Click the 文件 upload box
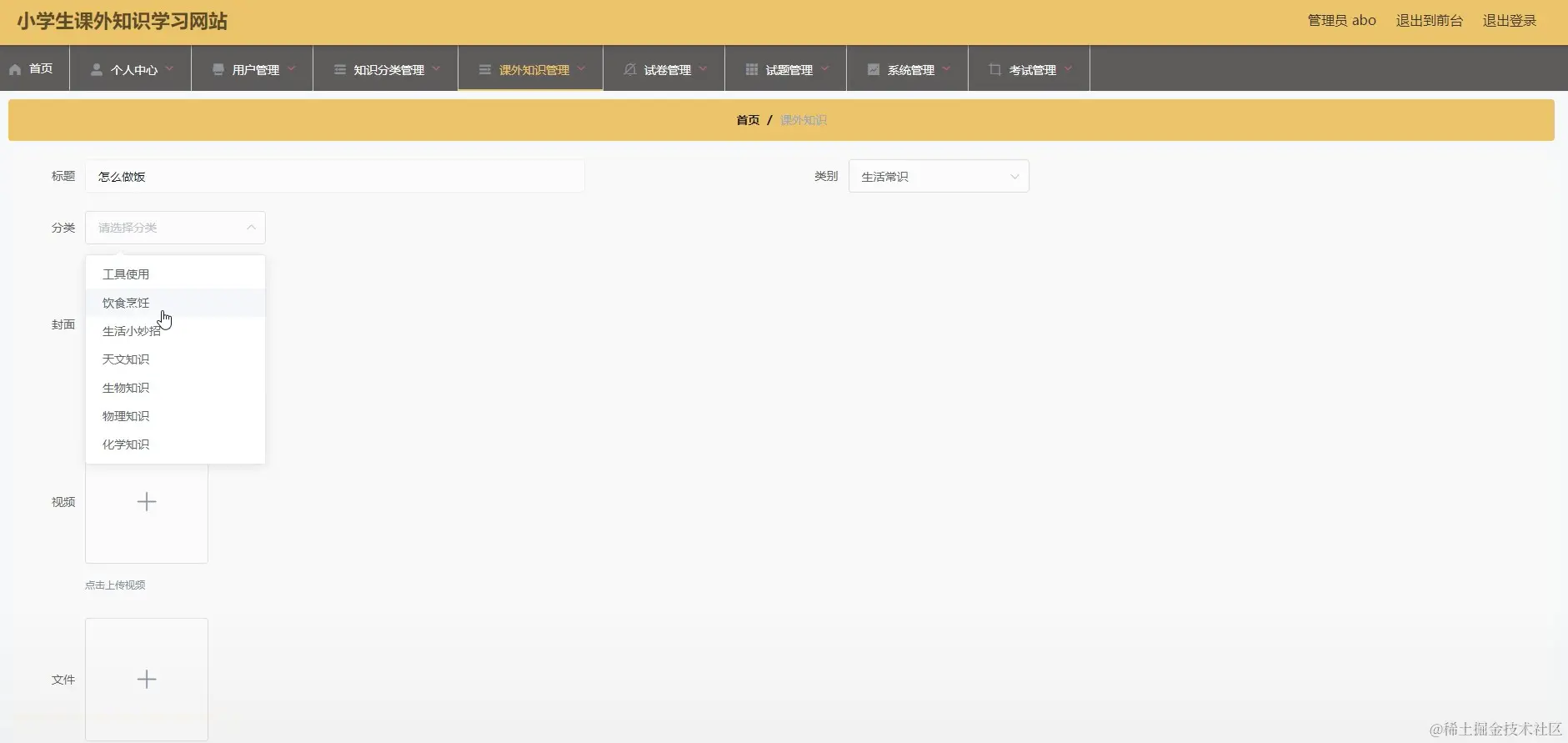 point(147,679)
